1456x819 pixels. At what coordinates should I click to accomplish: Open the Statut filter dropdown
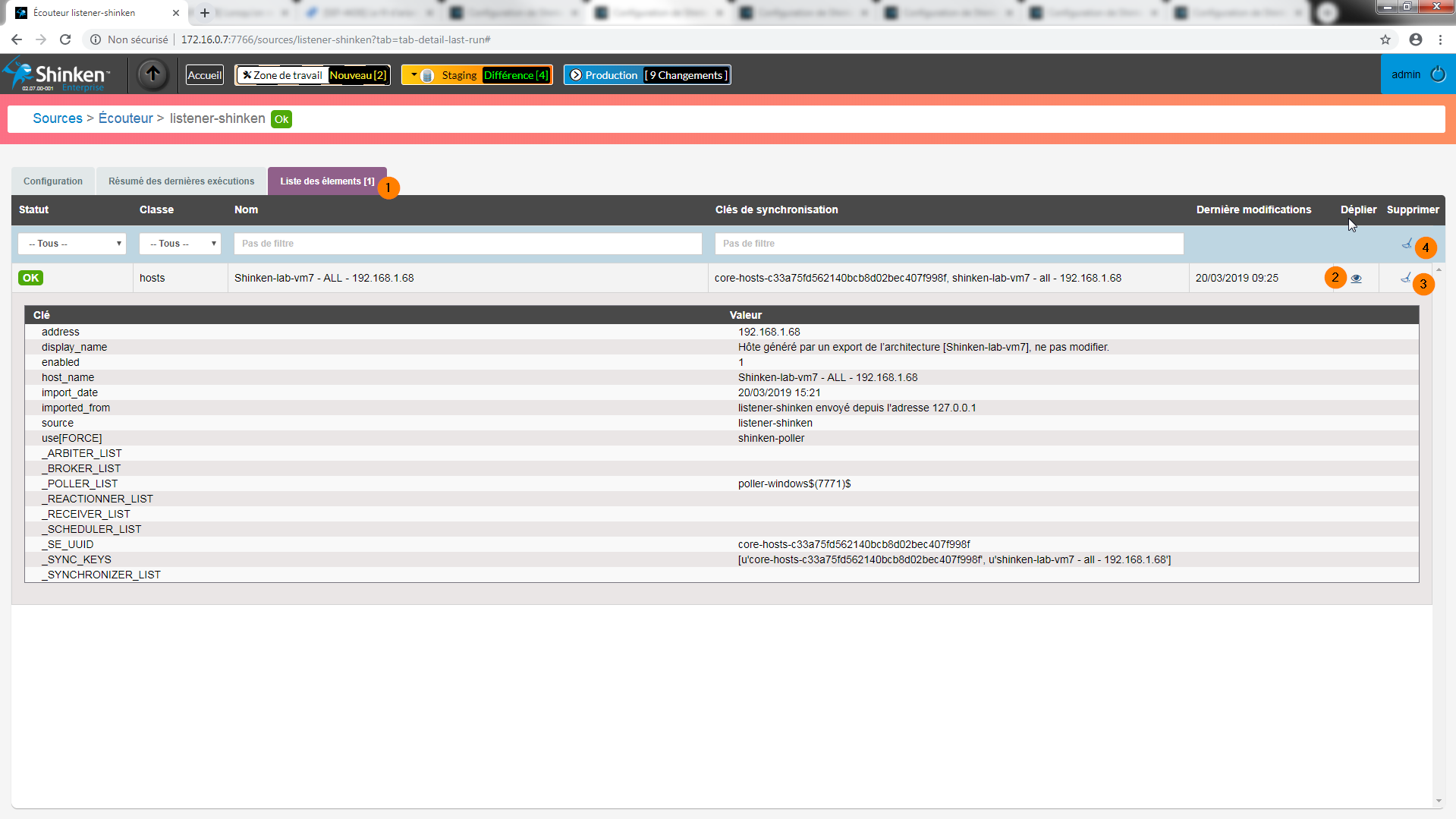point(72,244)
